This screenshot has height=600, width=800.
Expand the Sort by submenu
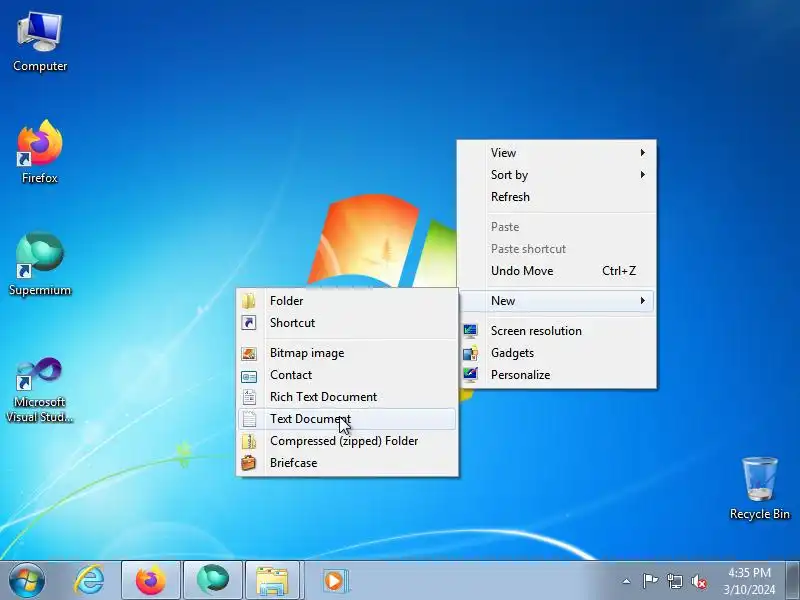[x=557, y=174]
